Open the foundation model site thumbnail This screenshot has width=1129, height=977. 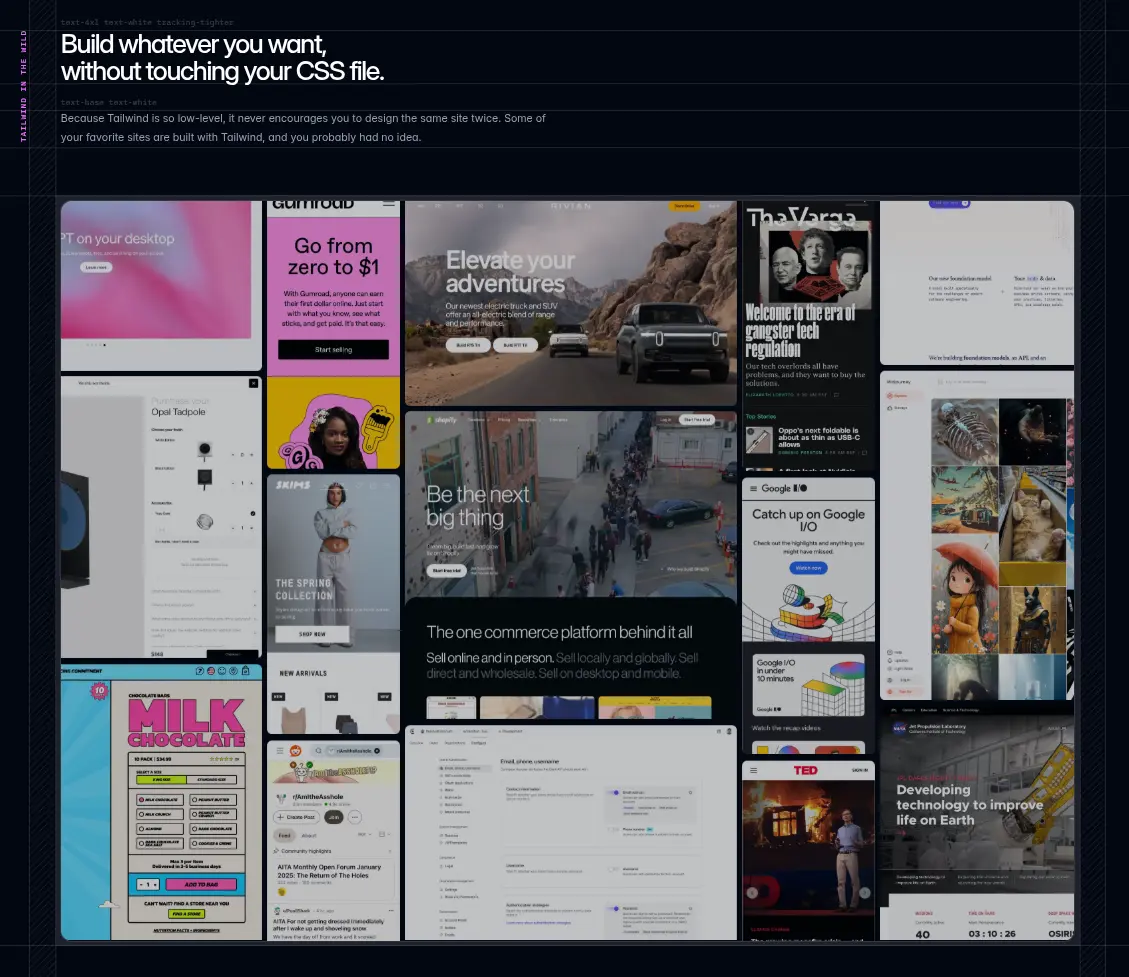pos(977,283)
